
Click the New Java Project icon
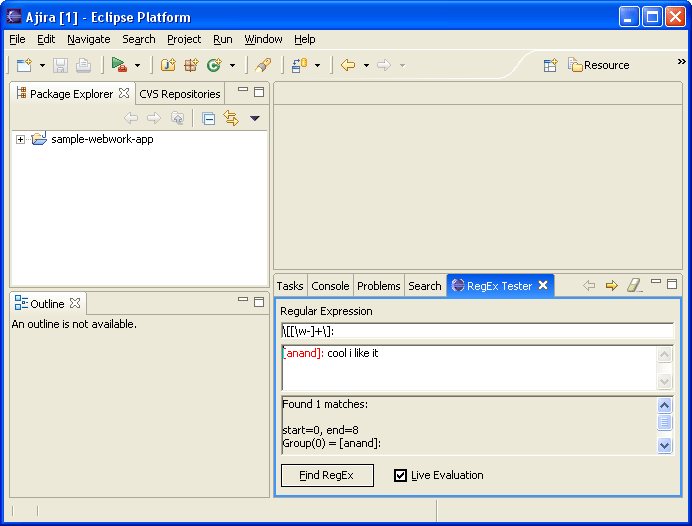pyautogui.click(x=168, y=65)
